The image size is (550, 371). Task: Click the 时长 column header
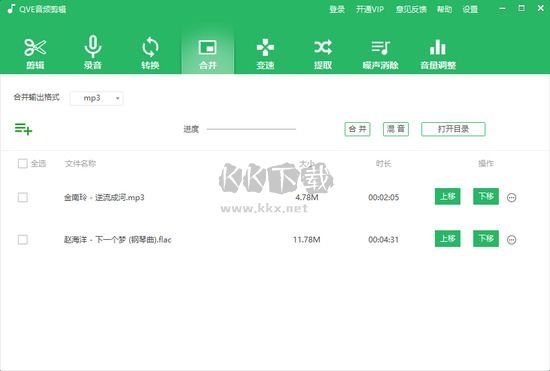[x=383, y=163]
